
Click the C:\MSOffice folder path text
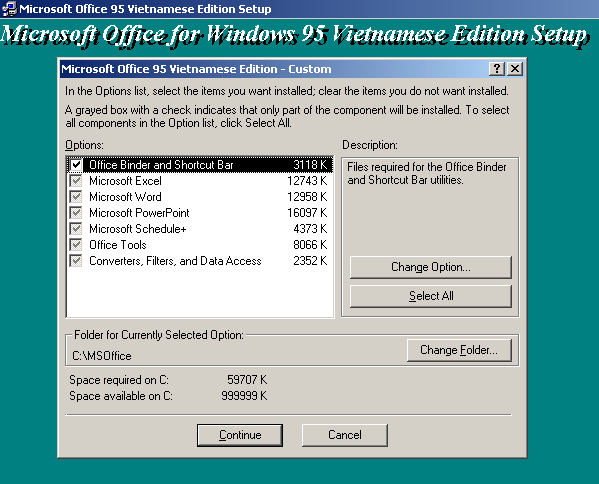pos(102,356)
